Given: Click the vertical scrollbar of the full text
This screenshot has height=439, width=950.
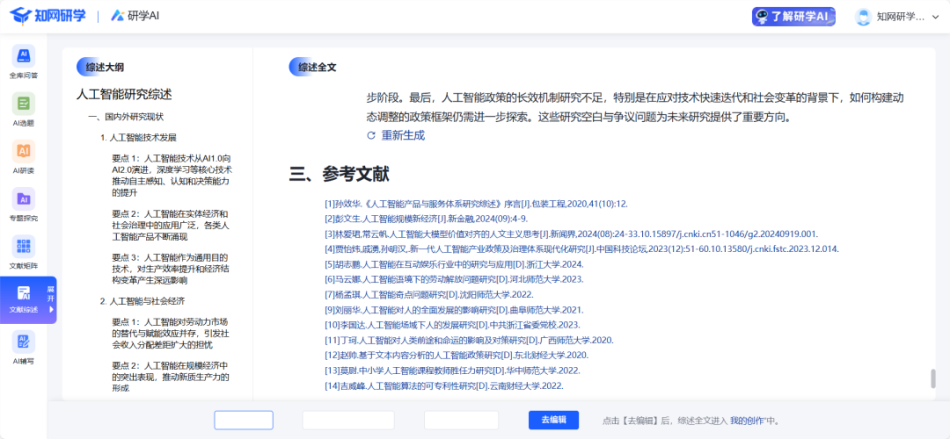Looking at the screenshot, I should tap(934, 378).
